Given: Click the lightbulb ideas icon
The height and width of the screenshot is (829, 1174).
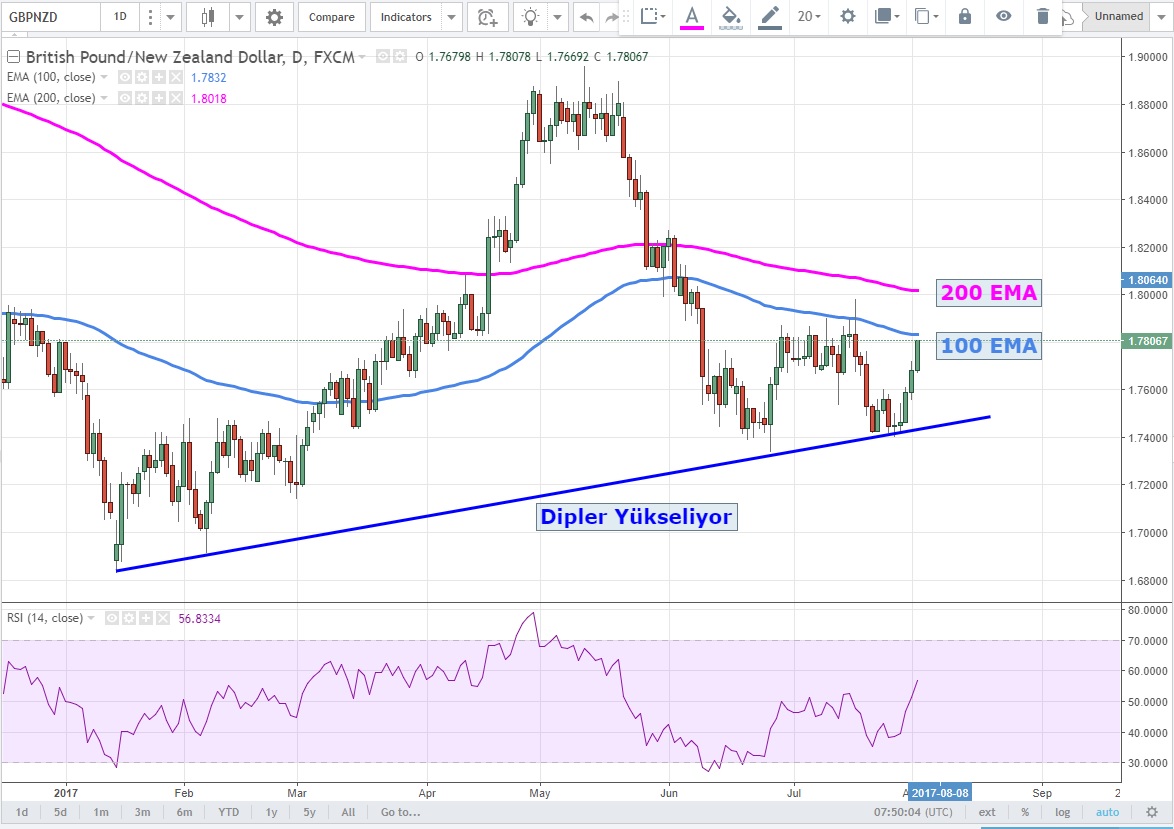Looking at the screenshot, I should (x=531, y=17).
